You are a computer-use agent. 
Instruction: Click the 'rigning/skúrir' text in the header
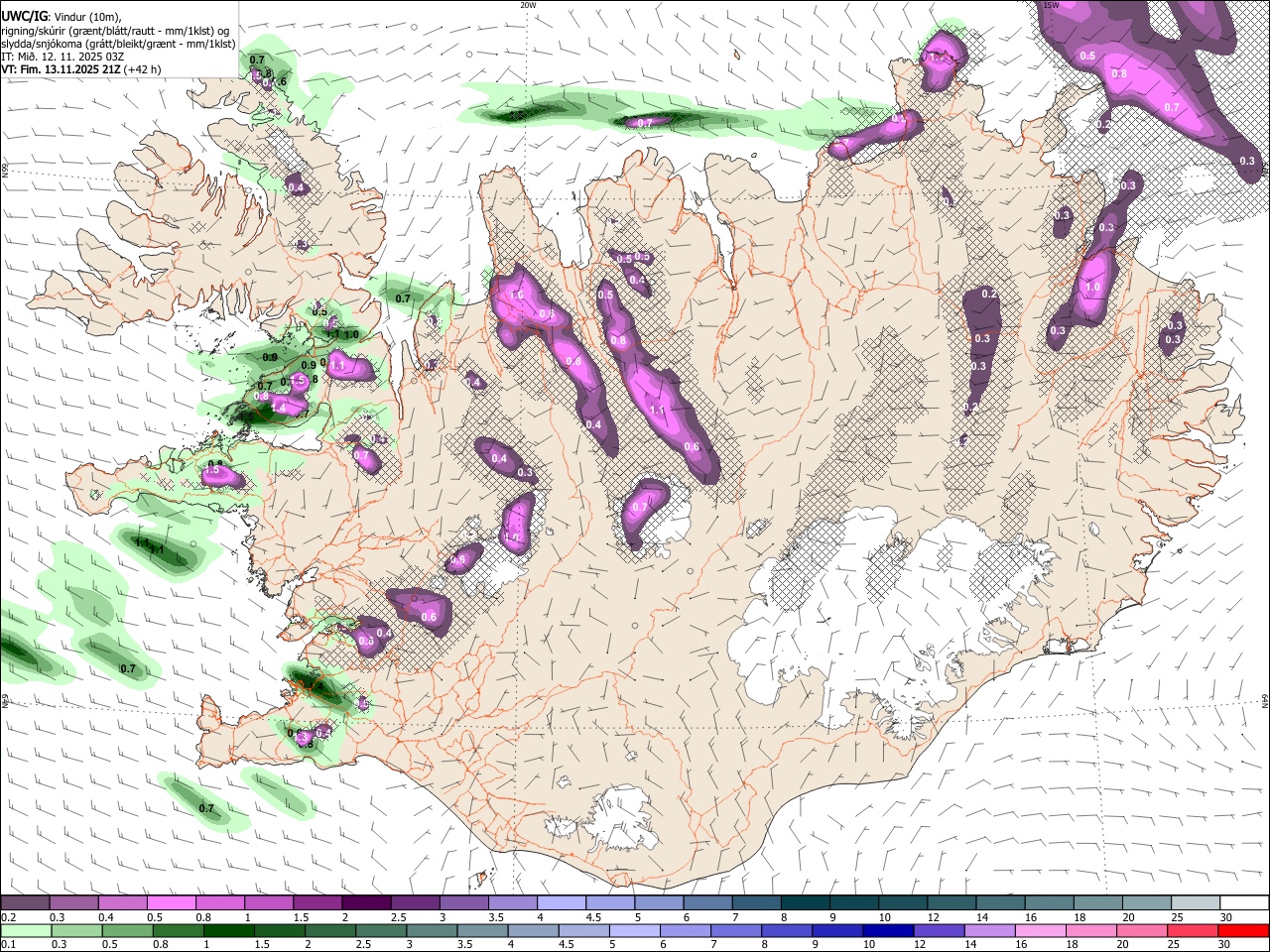coord(35,31)
